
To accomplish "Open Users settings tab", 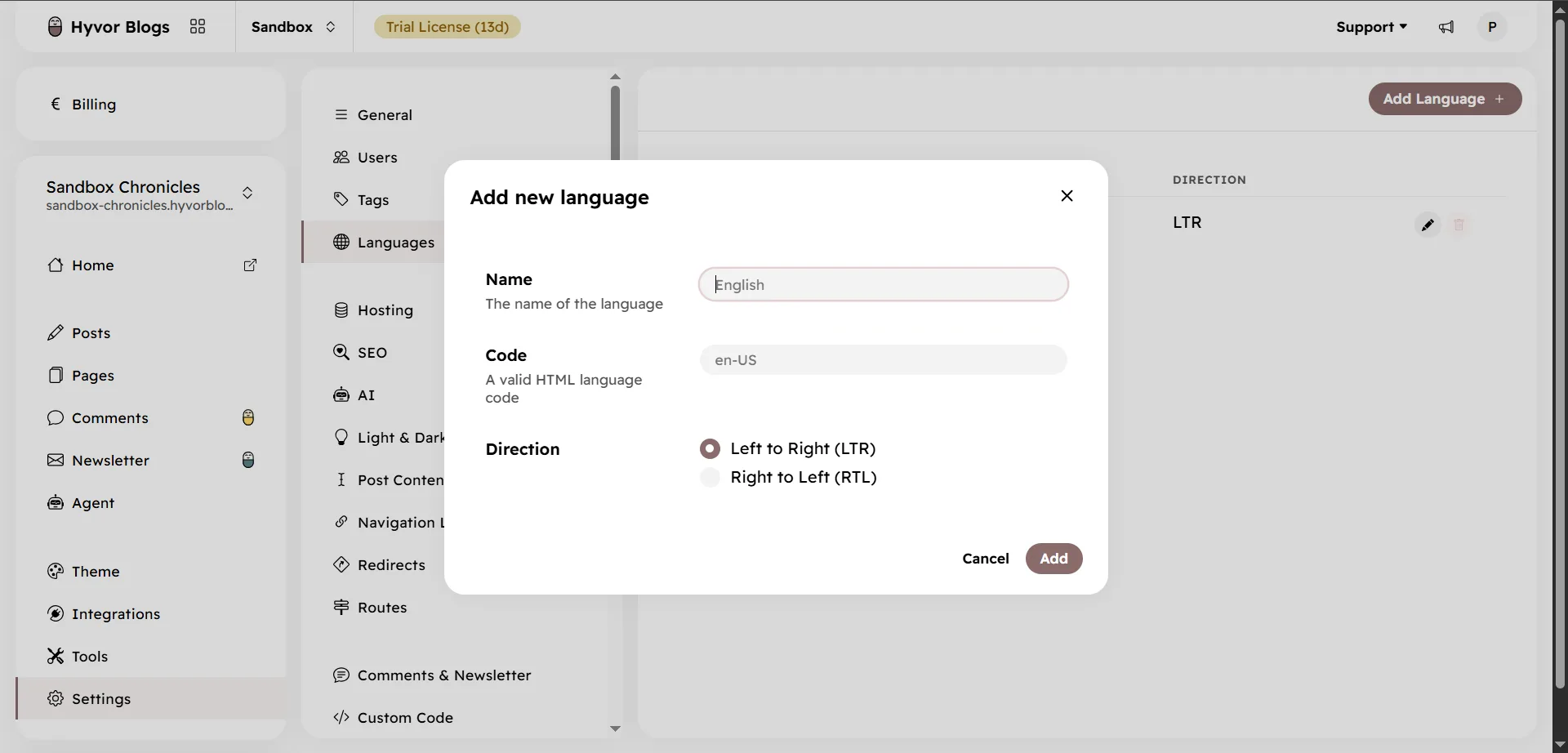I will [x=365, y=158].
